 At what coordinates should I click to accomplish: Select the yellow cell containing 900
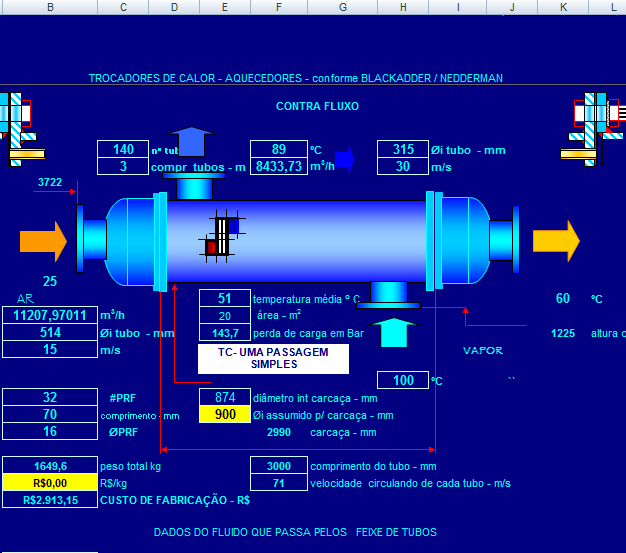click(224, 415)
